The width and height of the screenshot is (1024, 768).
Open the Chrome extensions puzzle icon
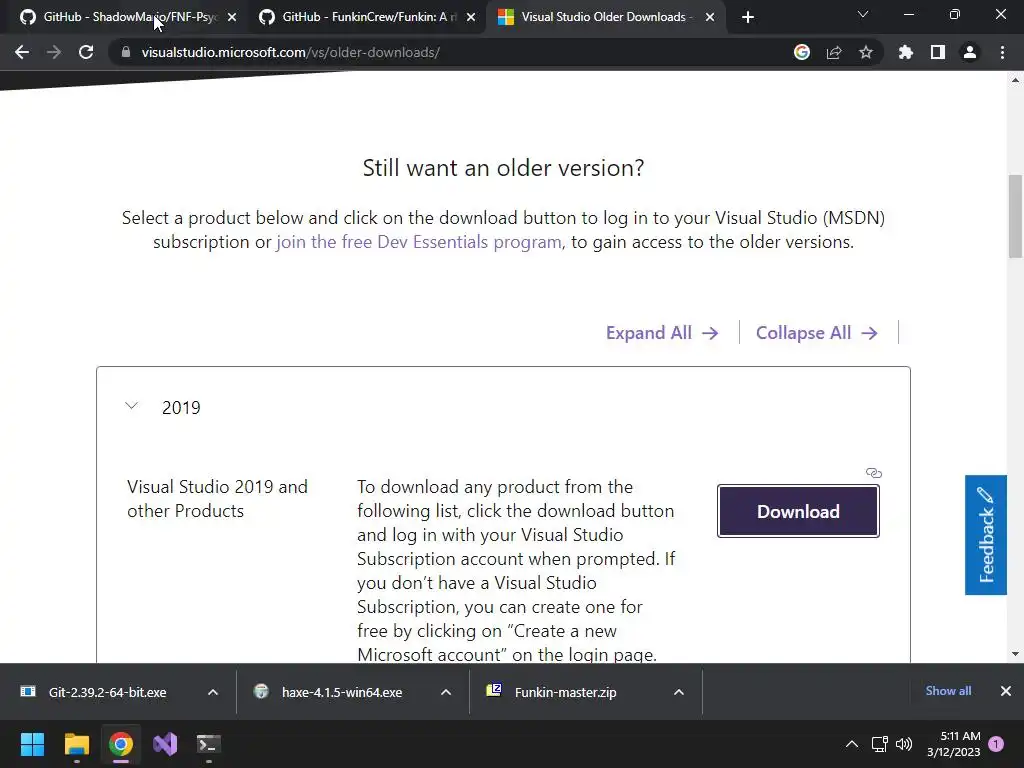click(906, 52)
